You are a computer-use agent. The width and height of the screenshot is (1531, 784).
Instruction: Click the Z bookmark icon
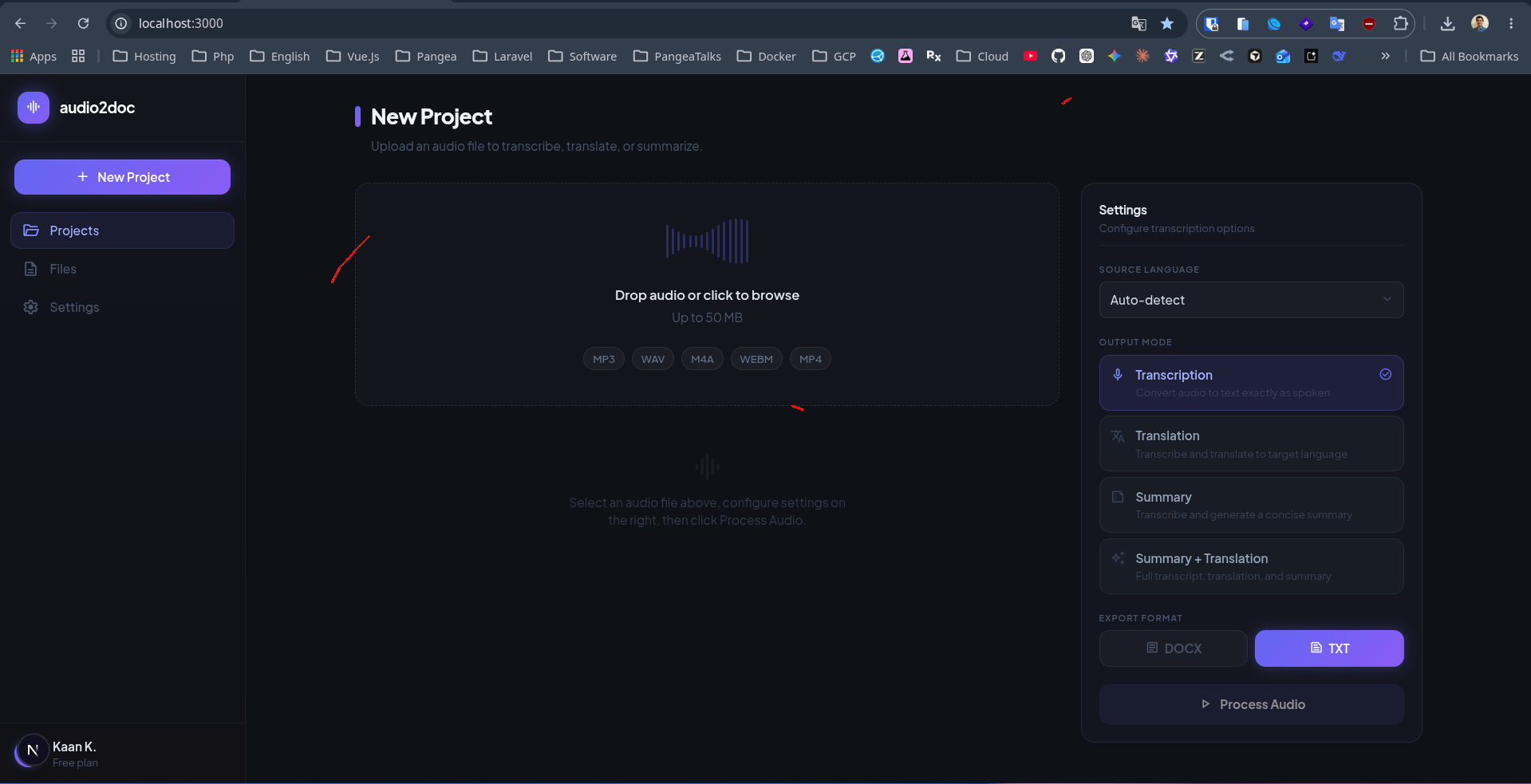click(x=1199, y=56)
